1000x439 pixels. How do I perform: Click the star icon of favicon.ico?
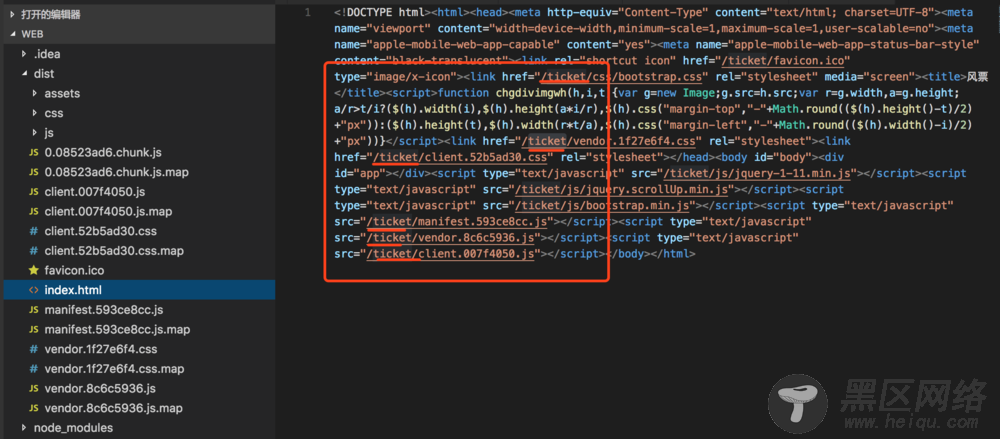pyautogui.click(x=33, y=270)
